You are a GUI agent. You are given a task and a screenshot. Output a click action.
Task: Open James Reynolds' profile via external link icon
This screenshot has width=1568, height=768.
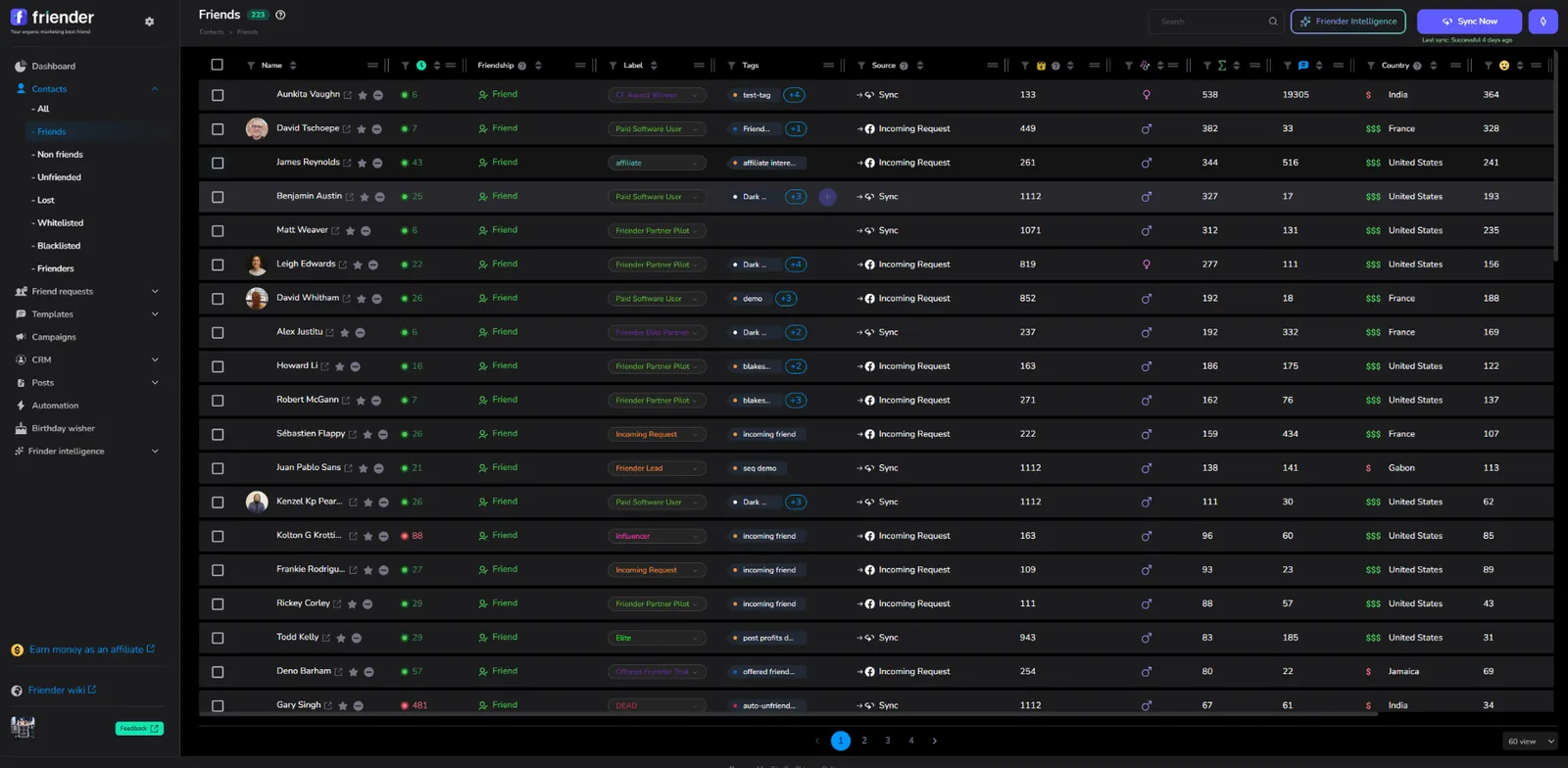coord(347,164)
